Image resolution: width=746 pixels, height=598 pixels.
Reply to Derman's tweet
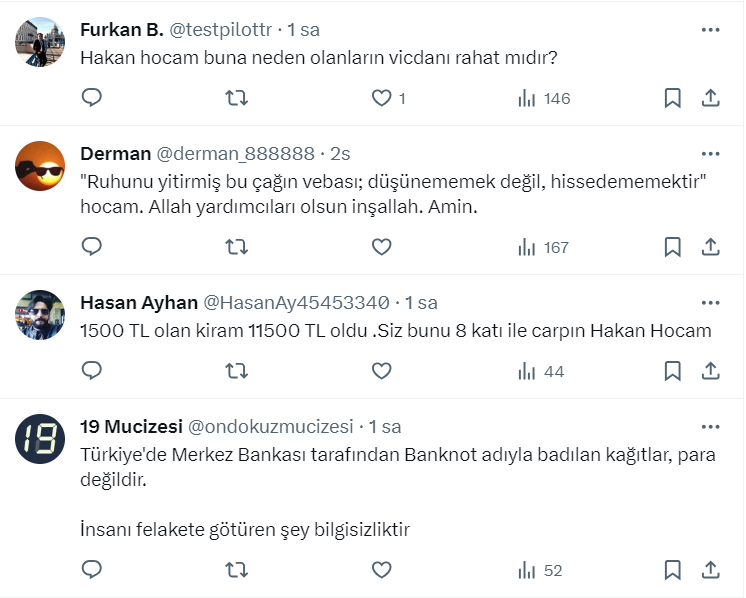[x=92, y=247]
